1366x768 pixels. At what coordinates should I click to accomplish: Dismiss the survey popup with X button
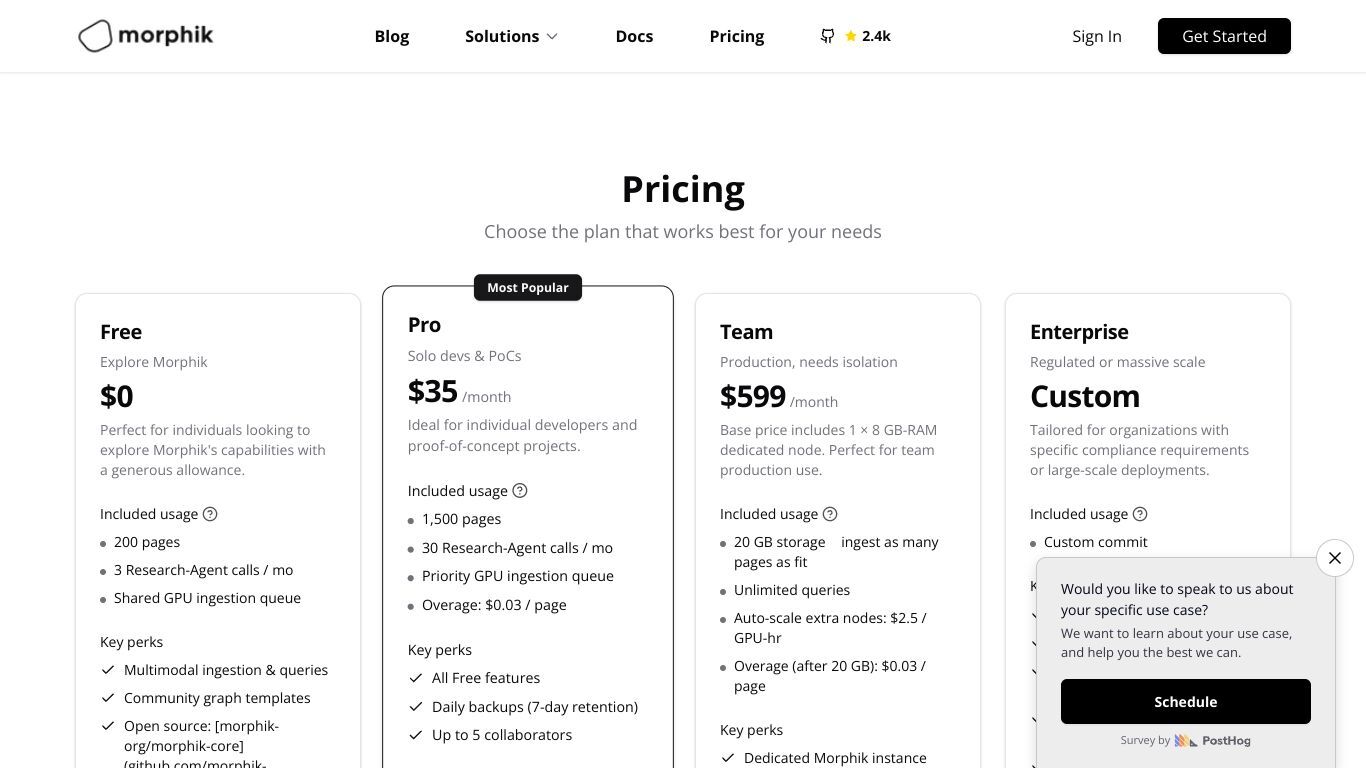[1335, 558]
